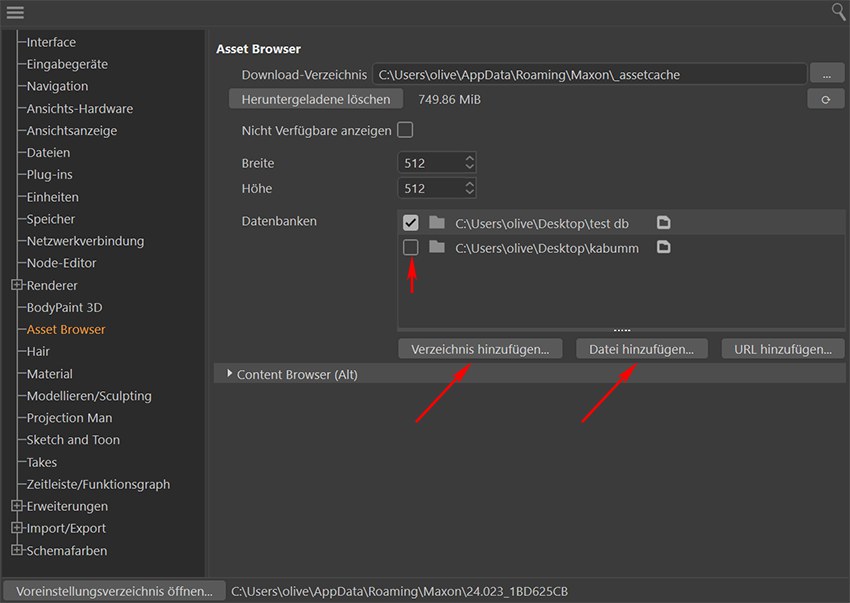The width and height of the screenshot is (850, 603).
Task: Open the hamburger menu icon
Action: click(14, 12)
